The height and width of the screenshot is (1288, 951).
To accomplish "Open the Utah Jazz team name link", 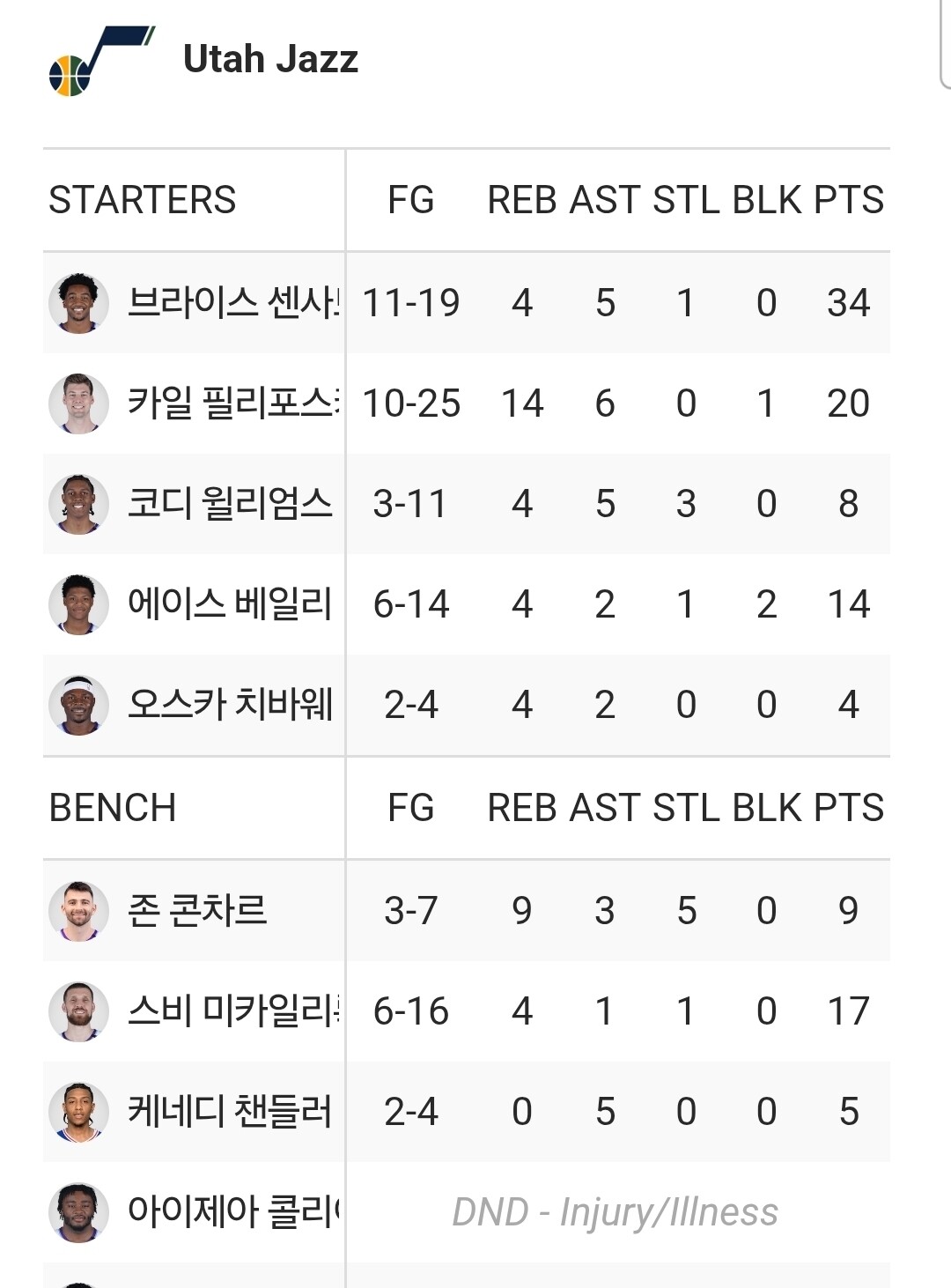I will pyautogui.click(x=270, y=59).
